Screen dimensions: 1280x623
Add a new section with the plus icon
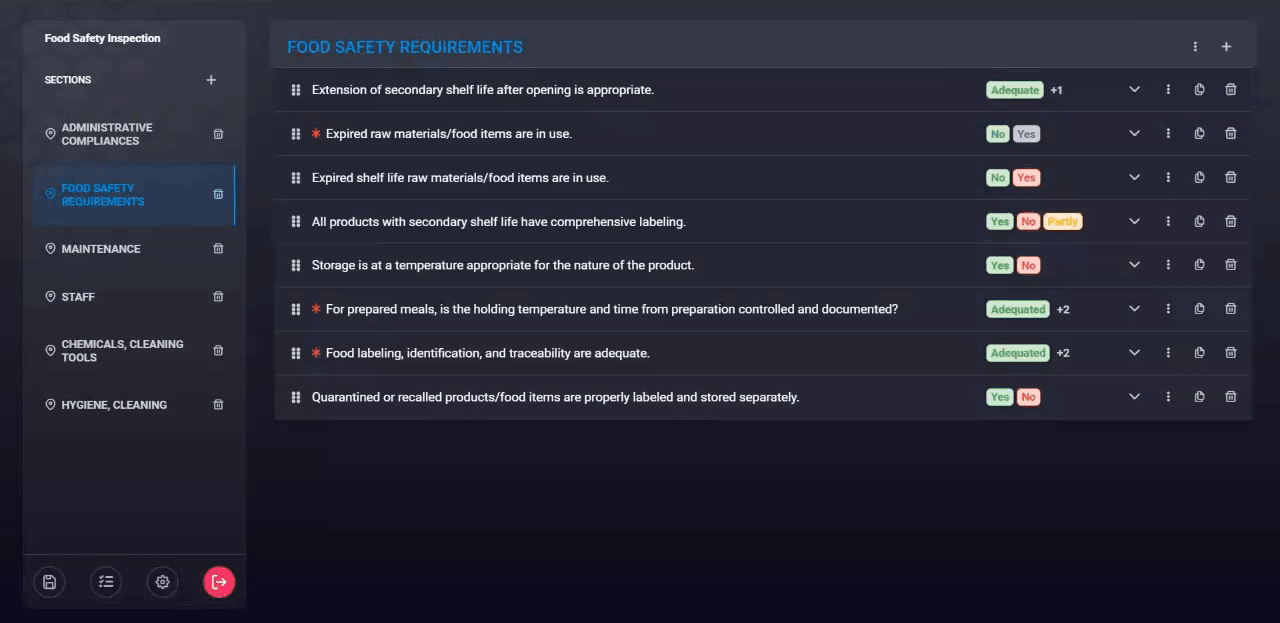(x=211, y=80)
